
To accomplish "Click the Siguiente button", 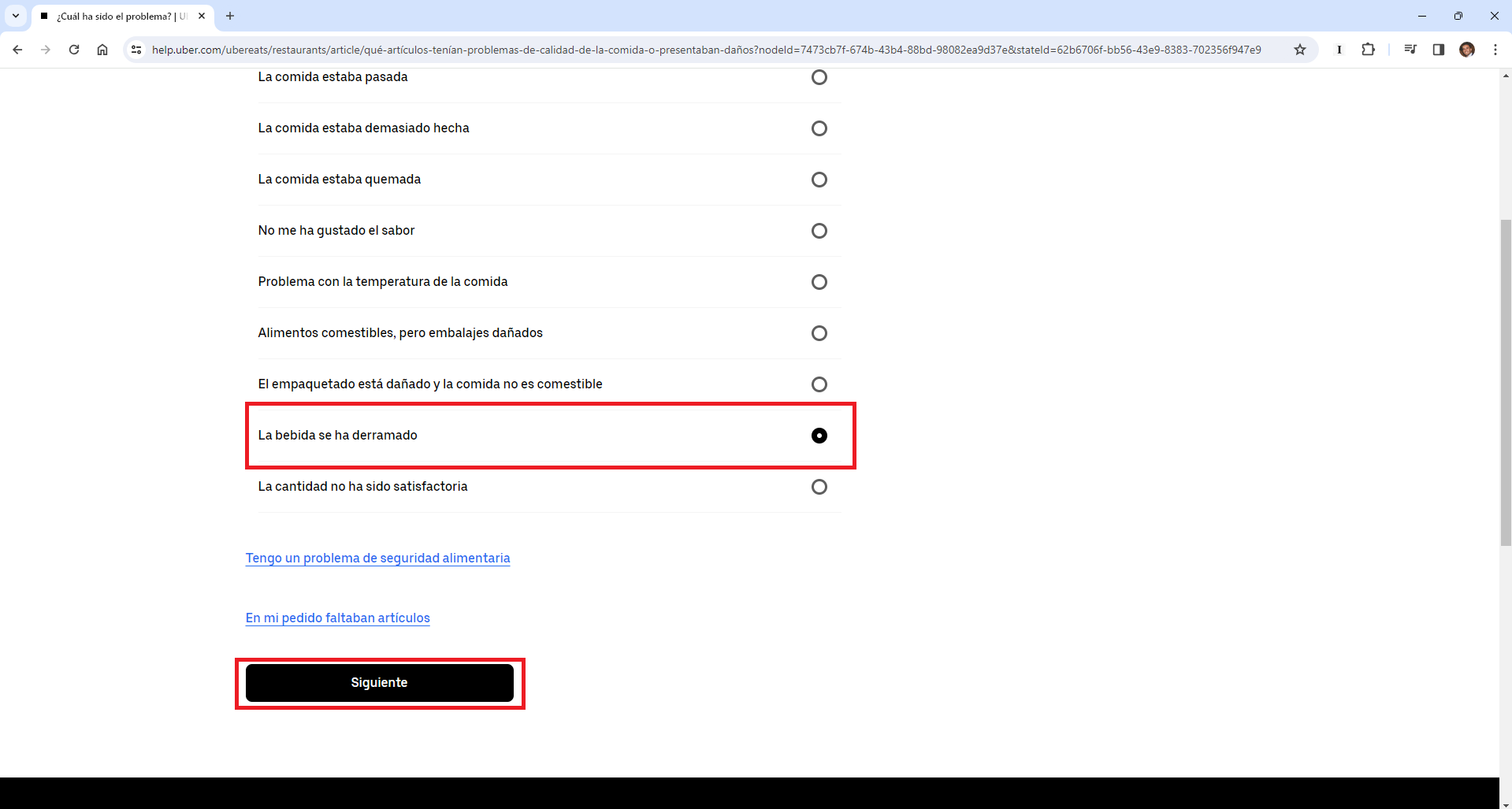I will pyautogui.click(x=379, y=682).
